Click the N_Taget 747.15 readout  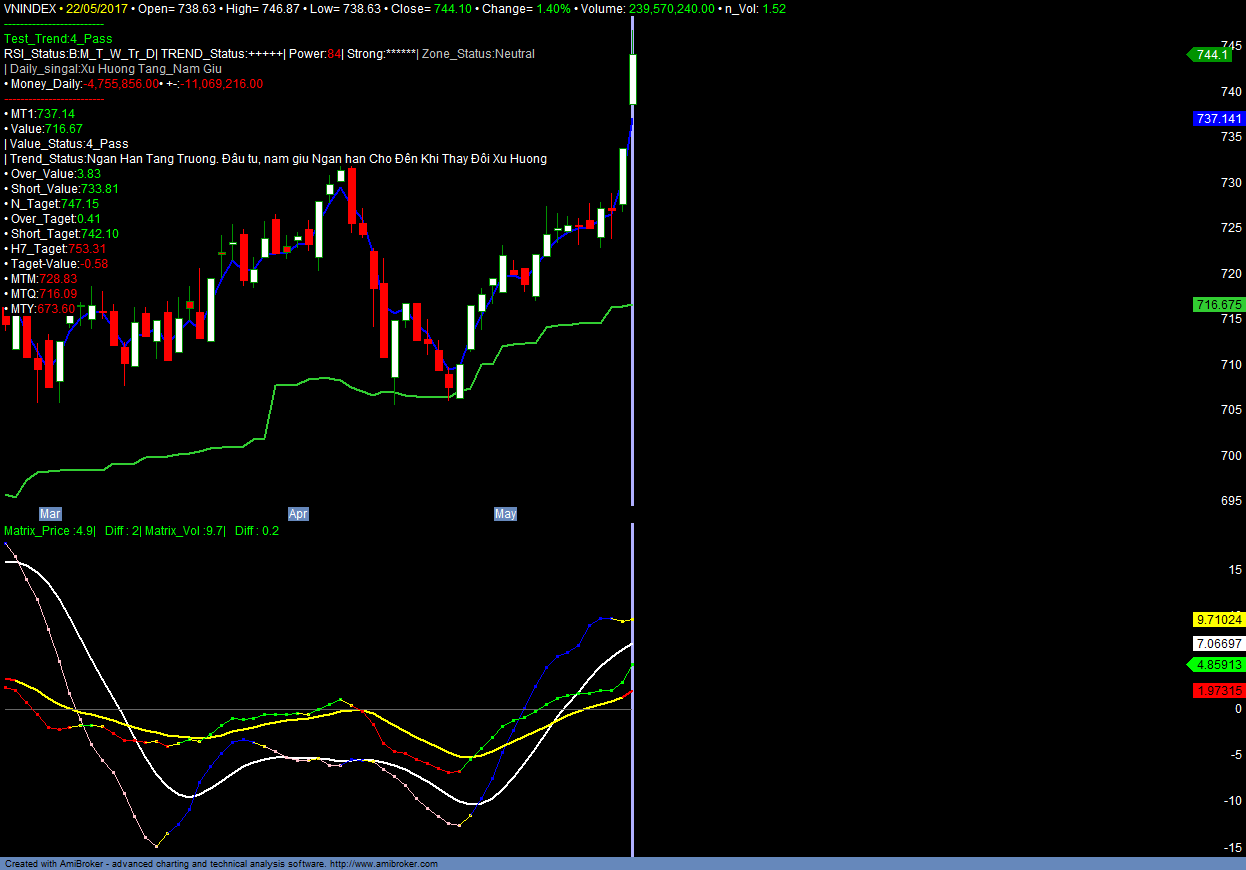[54, 204]
